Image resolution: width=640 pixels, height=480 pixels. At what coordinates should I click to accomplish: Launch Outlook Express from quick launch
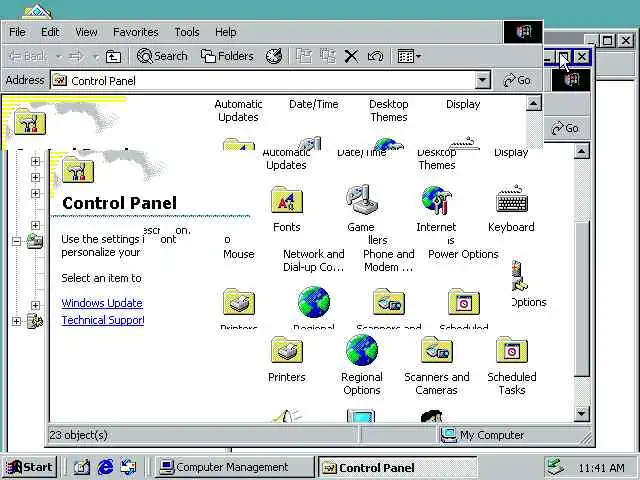point(128,467)
